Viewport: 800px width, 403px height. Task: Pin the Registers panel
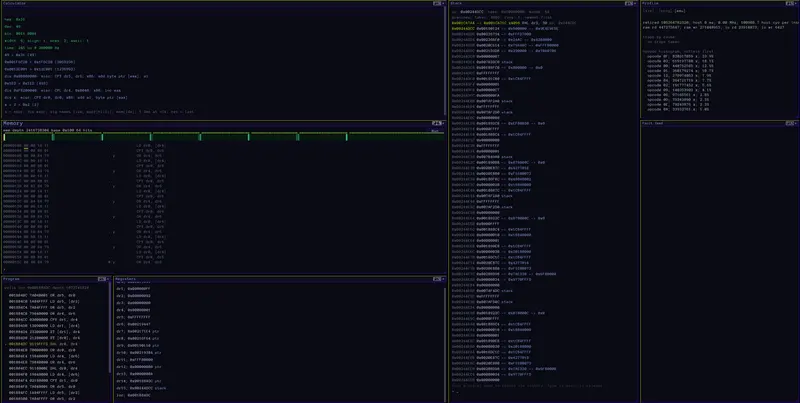pyautogui.click(x=437, y=279)
